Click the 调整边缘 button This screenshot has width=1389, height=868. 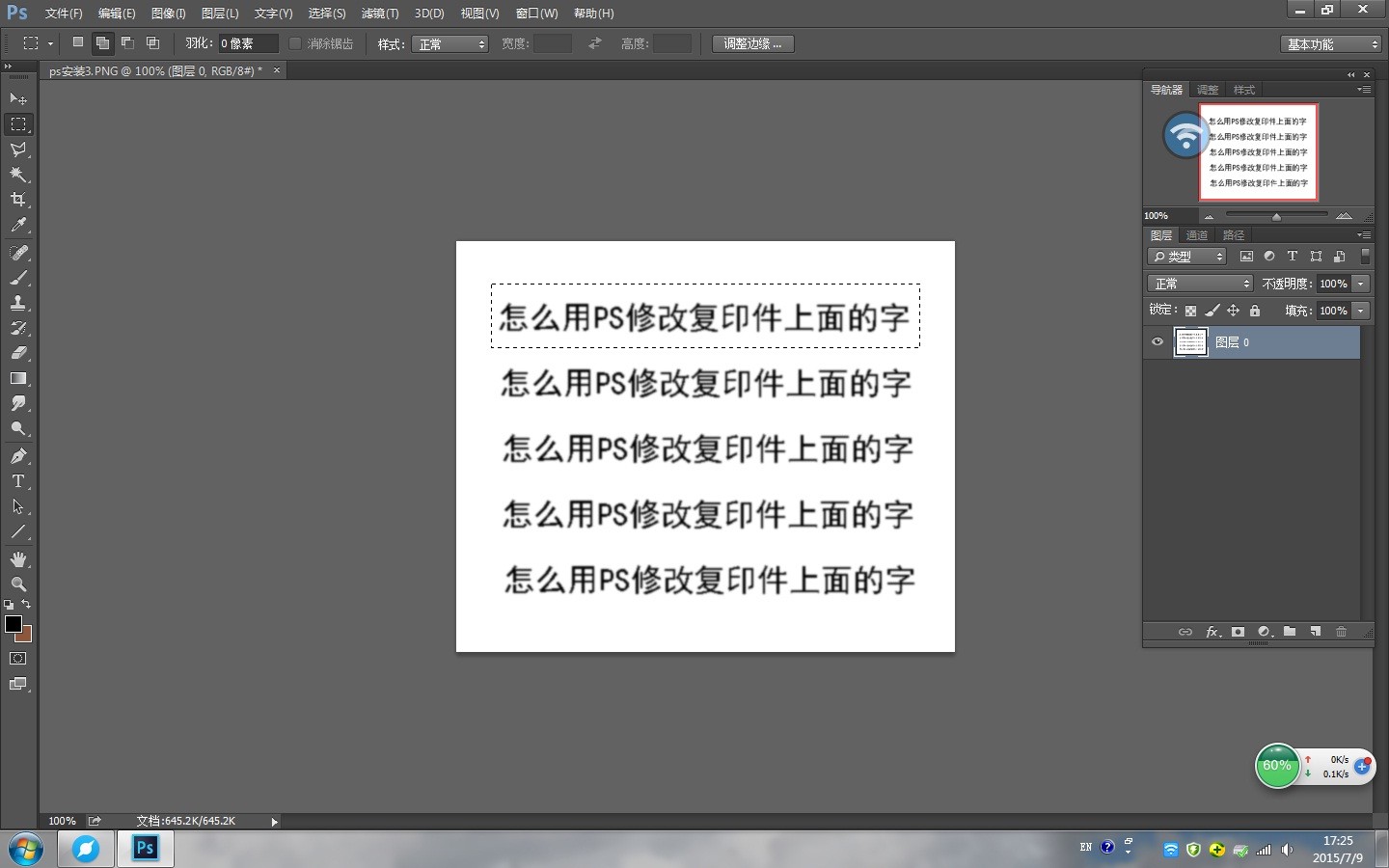pyautogui.click(x=751, y=43)
